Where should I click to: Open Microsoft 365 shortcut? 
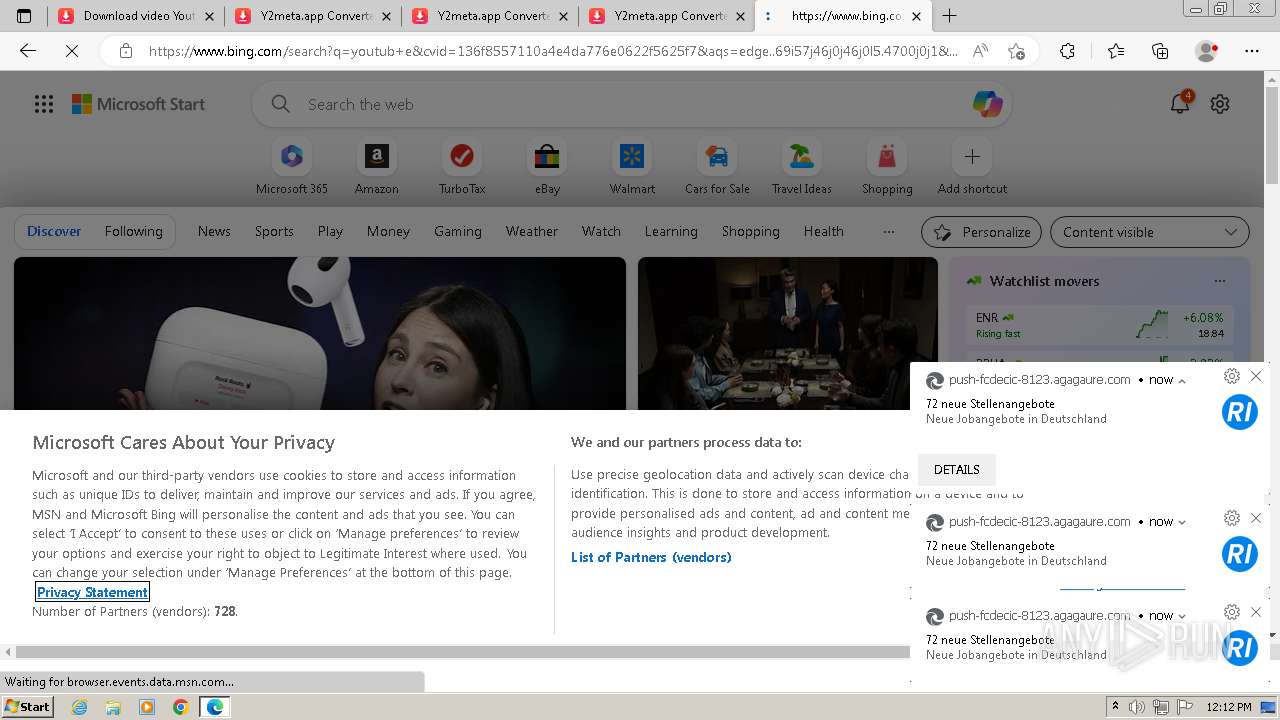[292, 167]
